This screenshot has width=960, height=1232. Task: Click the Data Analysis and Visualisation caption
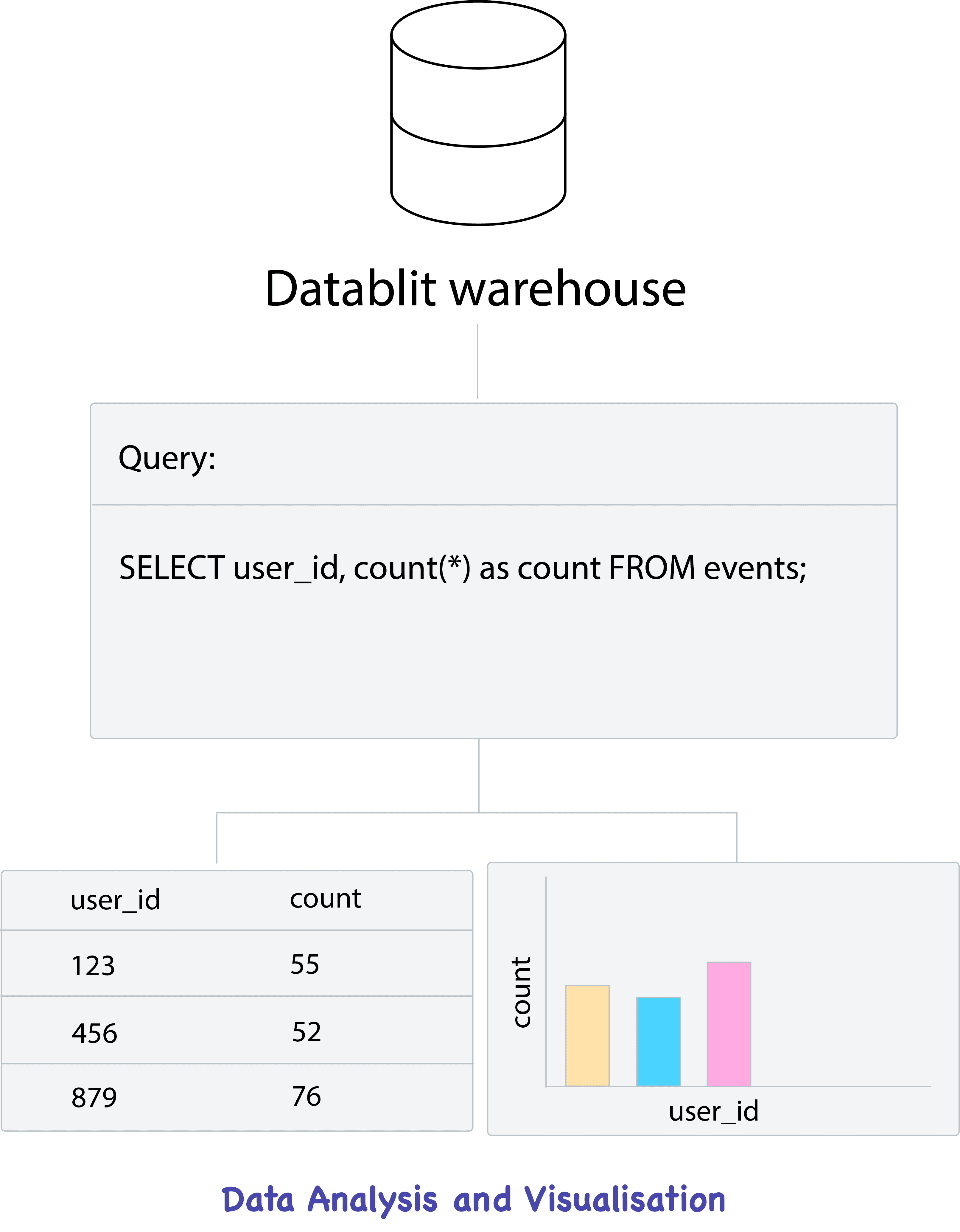[474, 1200]
